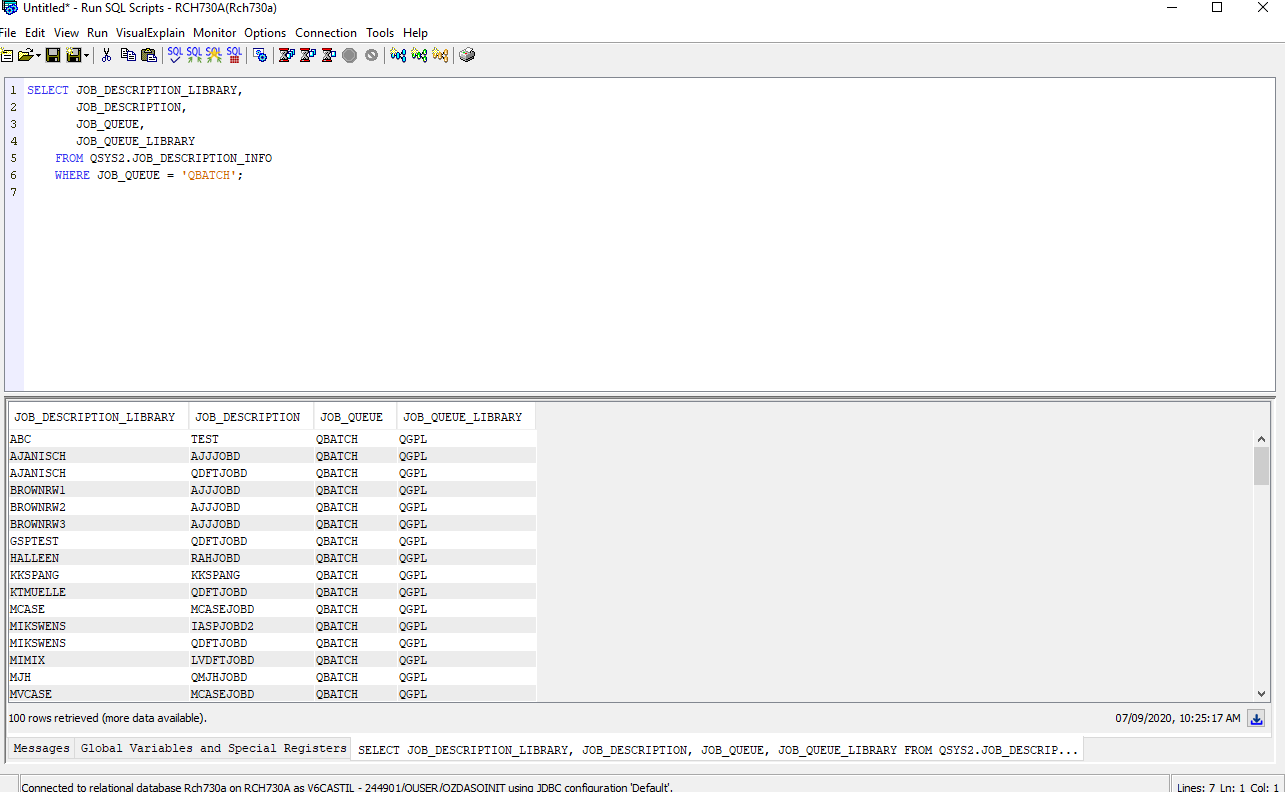Click the third SQL icon with yellow star
Viewport: 1285px width, 792px height.
(214, 55)
